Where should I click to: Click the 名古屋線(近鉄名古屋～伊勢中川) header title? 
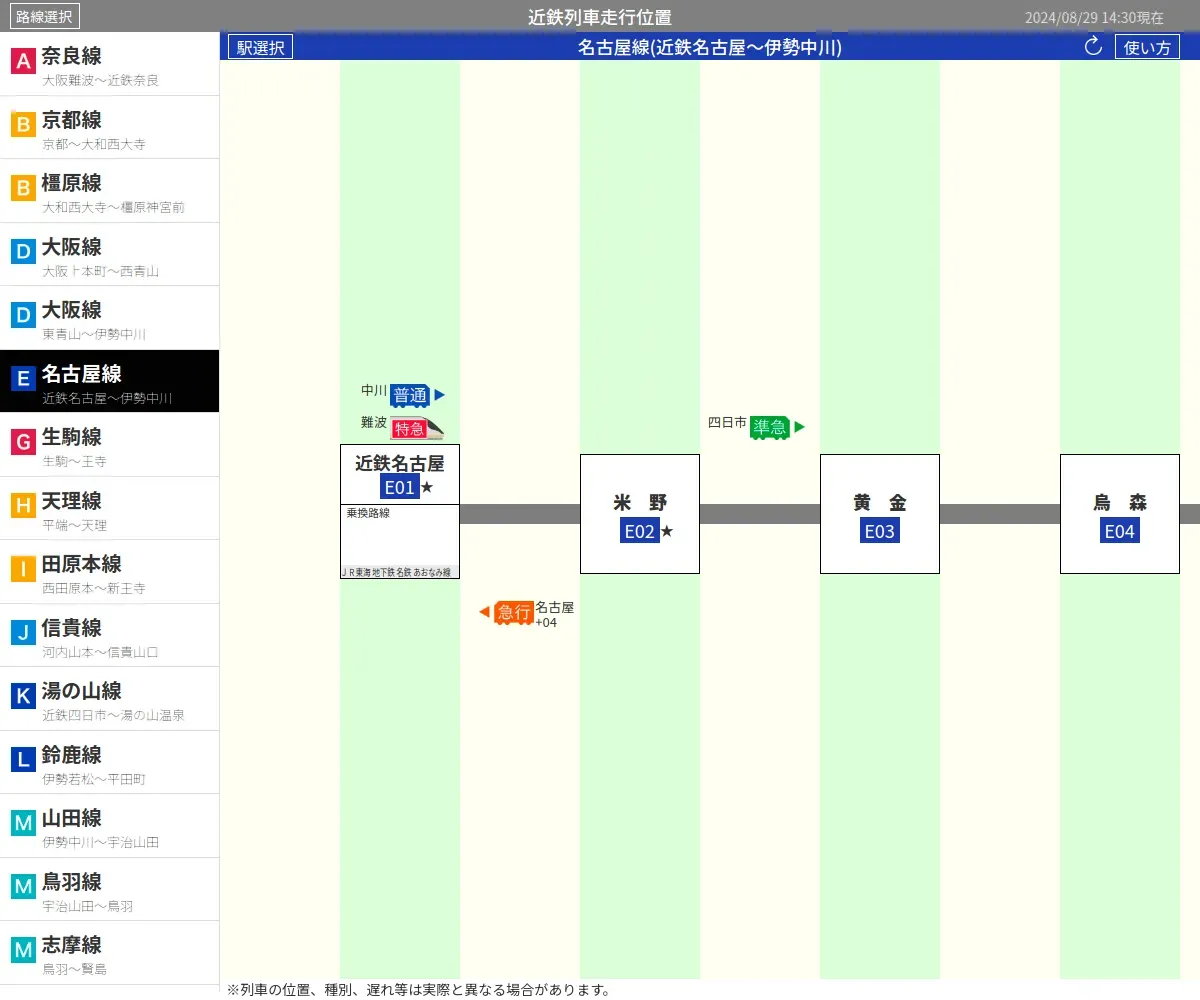tap(710, 47)
